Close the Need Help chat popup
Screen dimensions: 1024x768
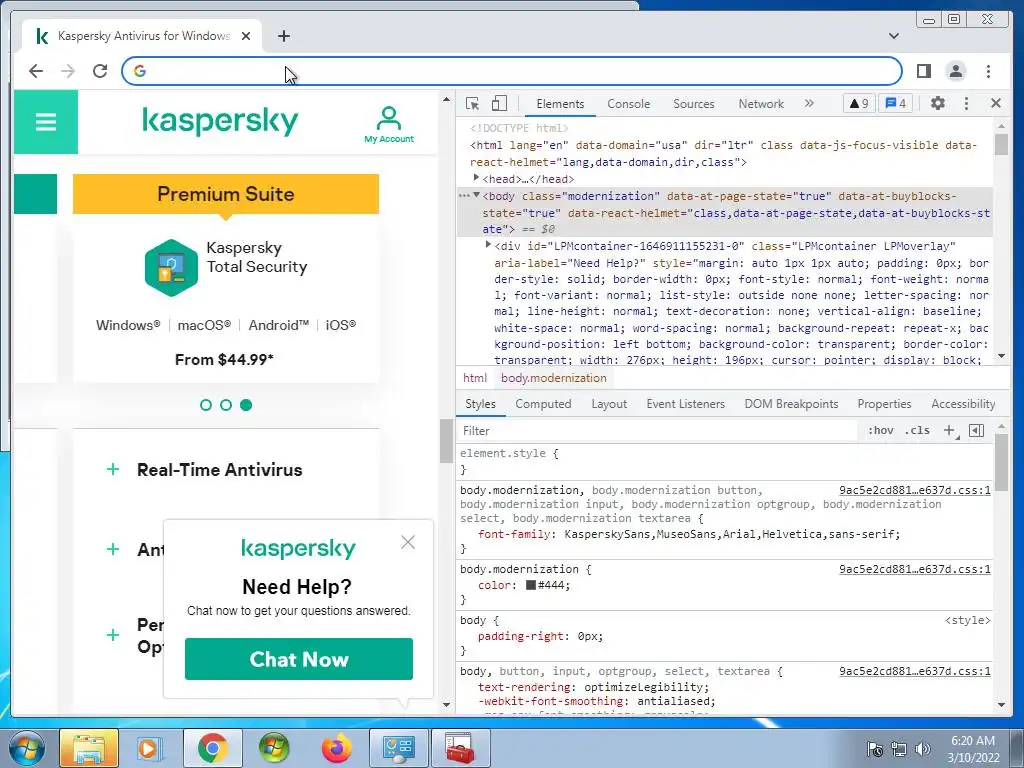click(408, 542)
